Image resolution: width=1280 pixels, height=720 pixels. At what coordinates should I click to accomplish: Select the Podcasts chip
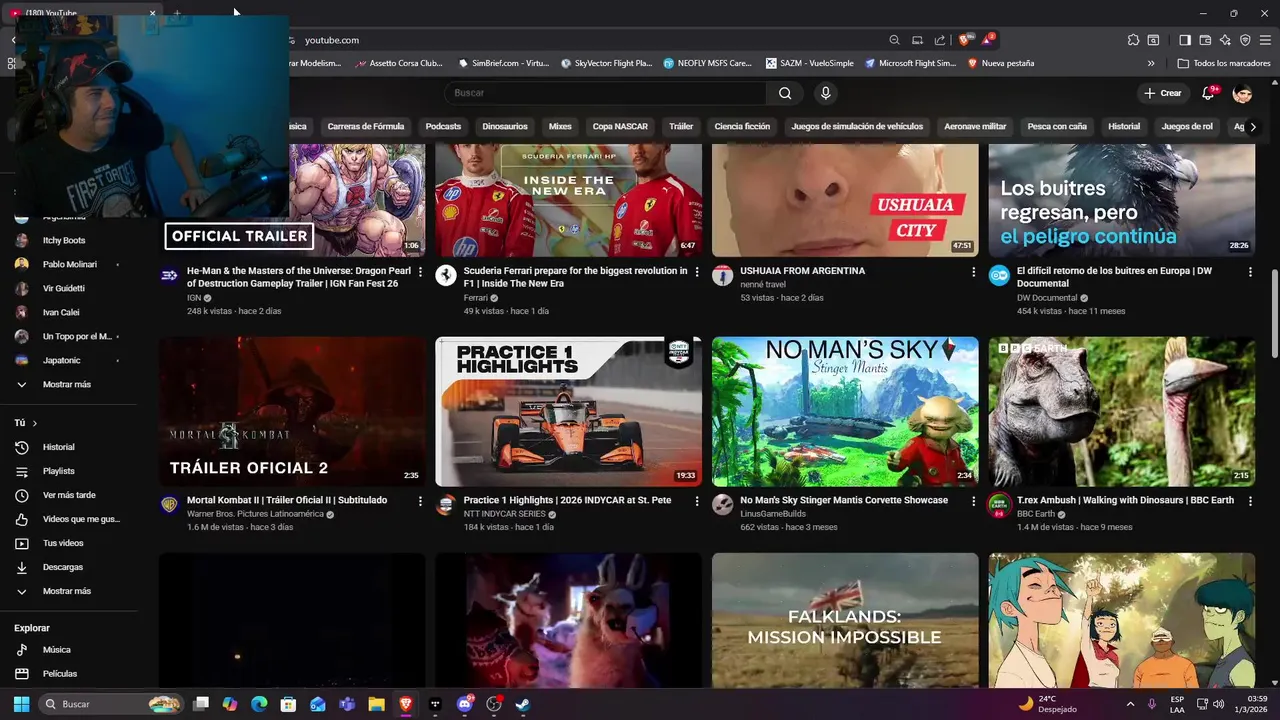click(443, 127)
